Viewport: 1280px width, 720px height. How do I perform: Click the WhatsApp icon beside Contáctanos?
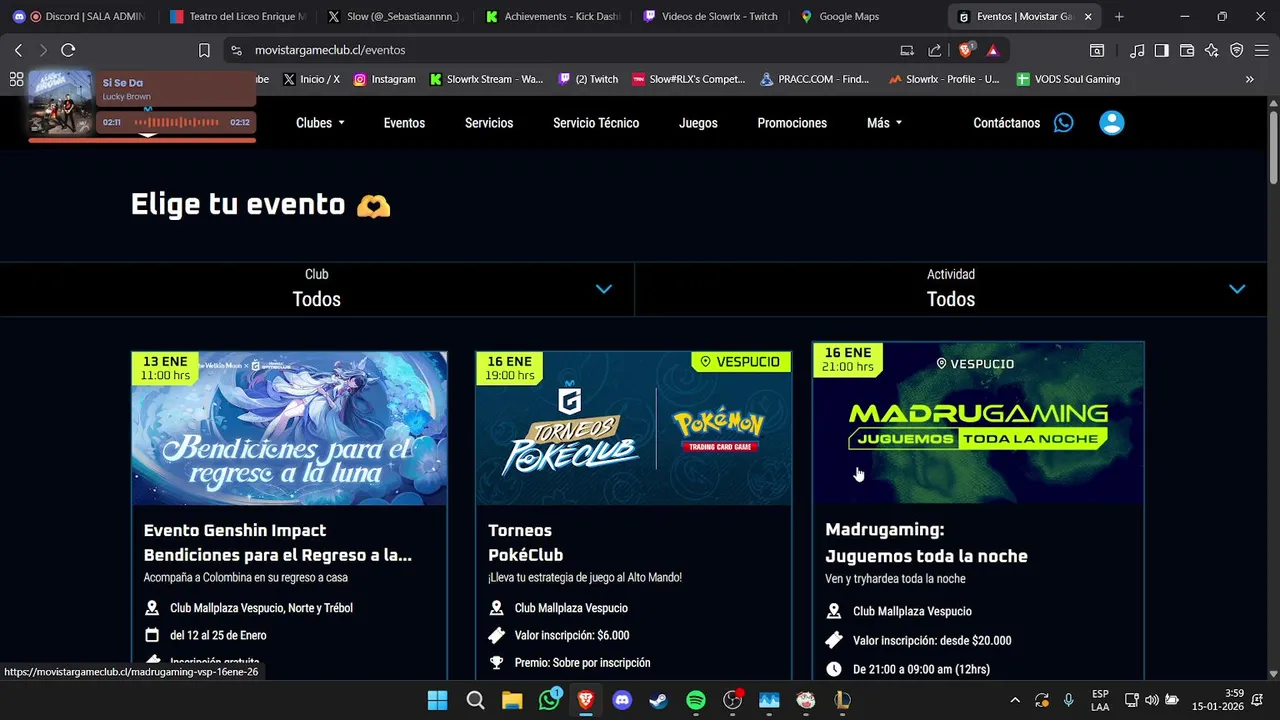[1064, 123]
